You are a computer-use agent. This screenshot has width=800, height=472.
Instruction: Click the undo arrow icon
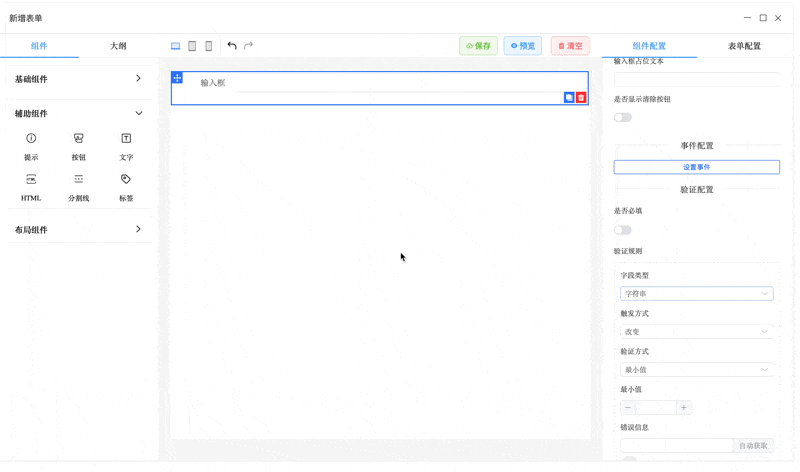[232, 46]
